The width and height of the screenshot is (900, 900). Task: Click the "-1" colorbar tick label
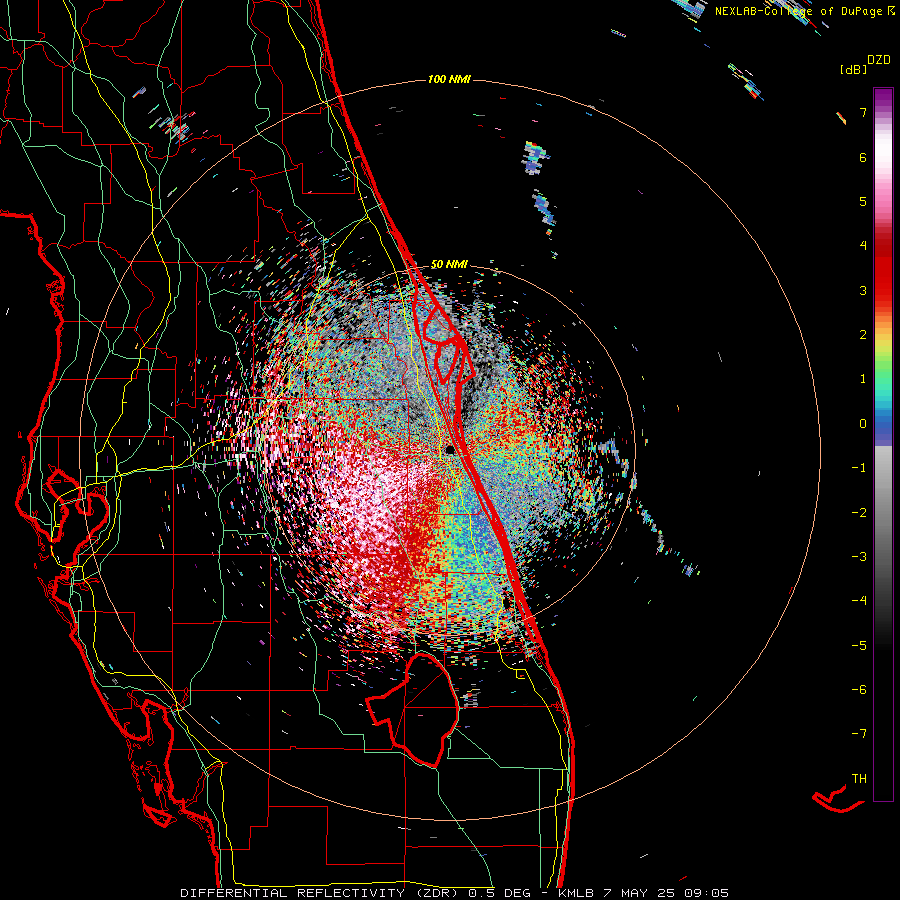tap(859, 468)
